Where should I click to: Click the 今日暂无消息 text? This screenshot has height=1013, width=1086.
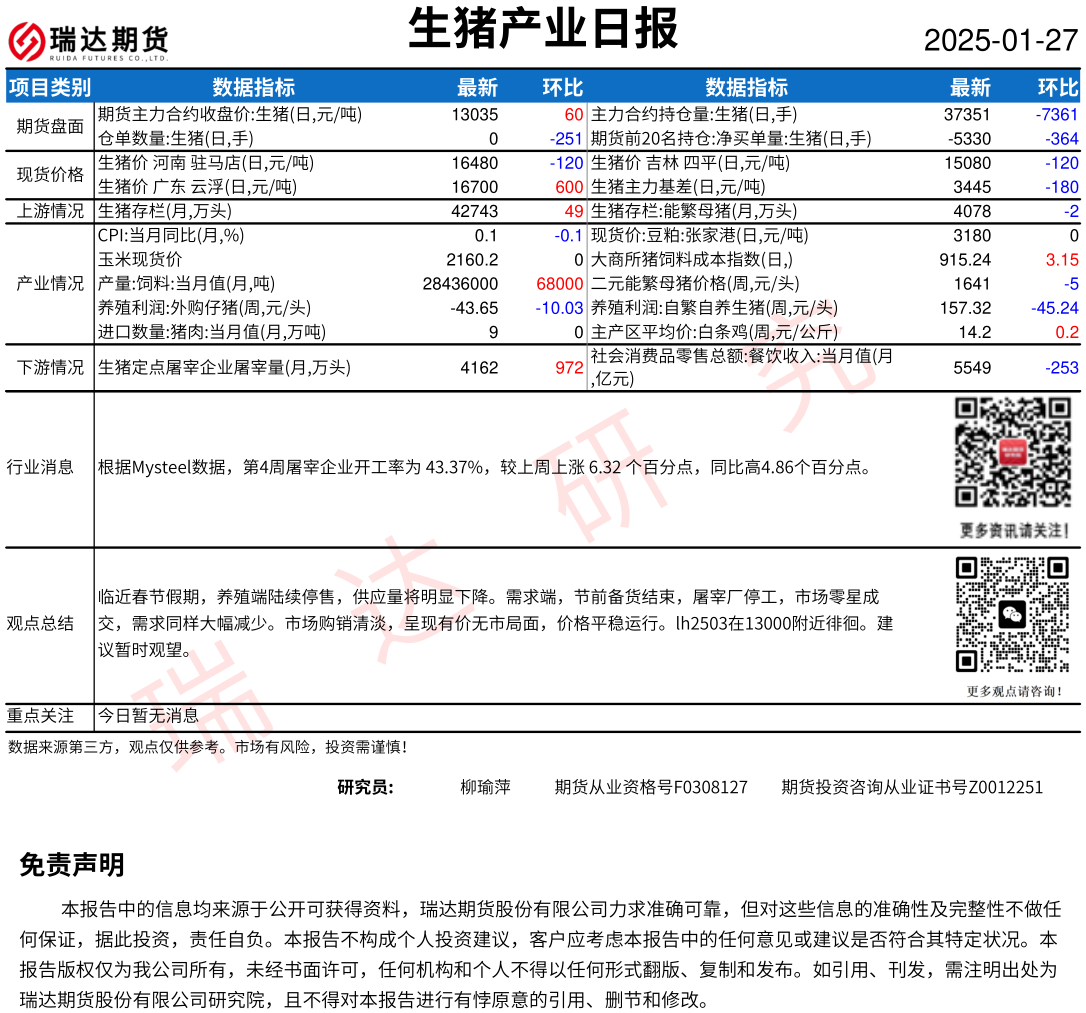(148, 715)
